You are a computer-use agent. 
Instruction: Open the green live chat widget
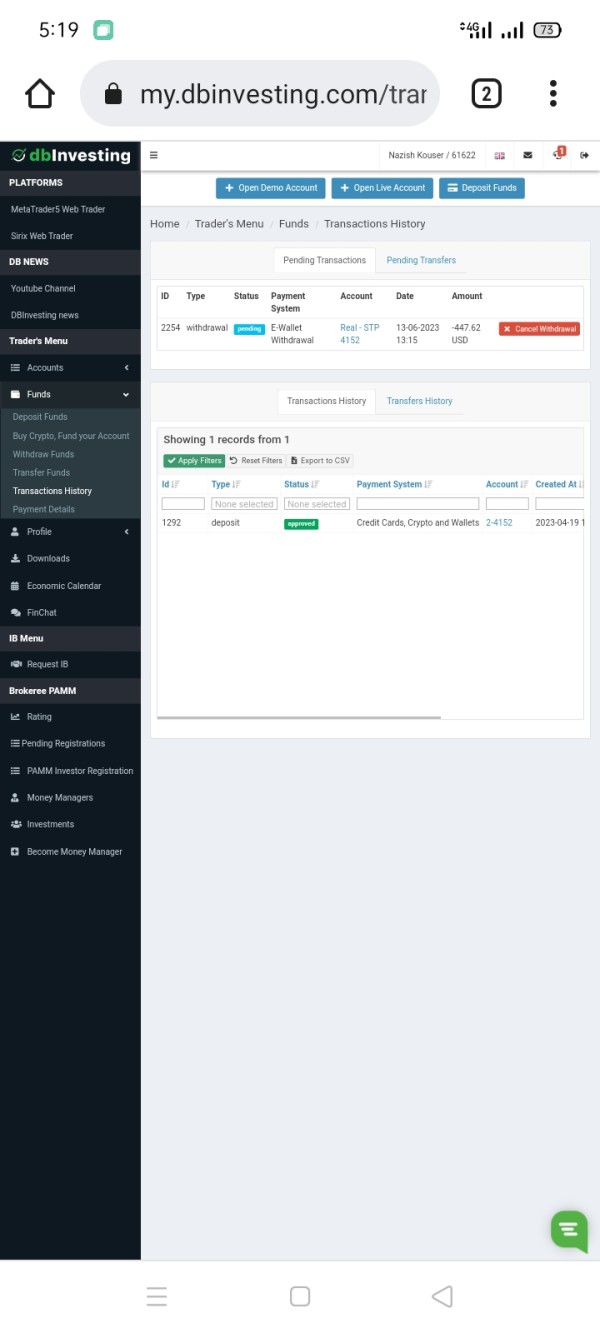pos(569,1229)
